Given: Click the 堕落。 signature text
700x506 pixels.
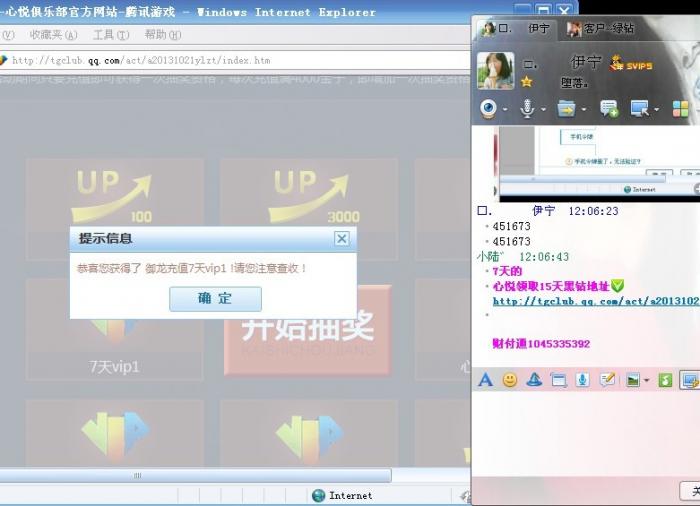Looking at the screenshot, I should (575, 83).
